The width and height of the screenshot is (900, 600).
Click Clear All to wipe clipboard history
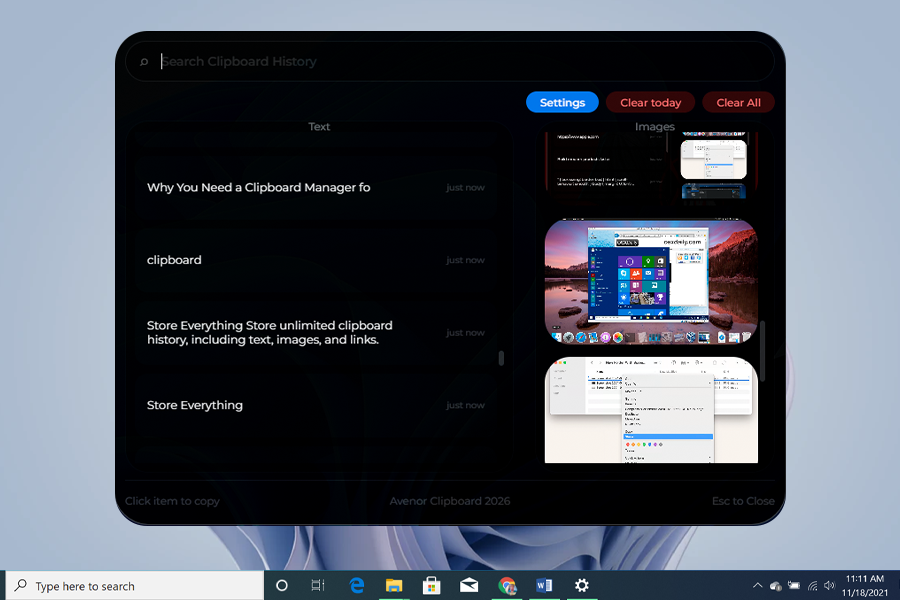738,102
